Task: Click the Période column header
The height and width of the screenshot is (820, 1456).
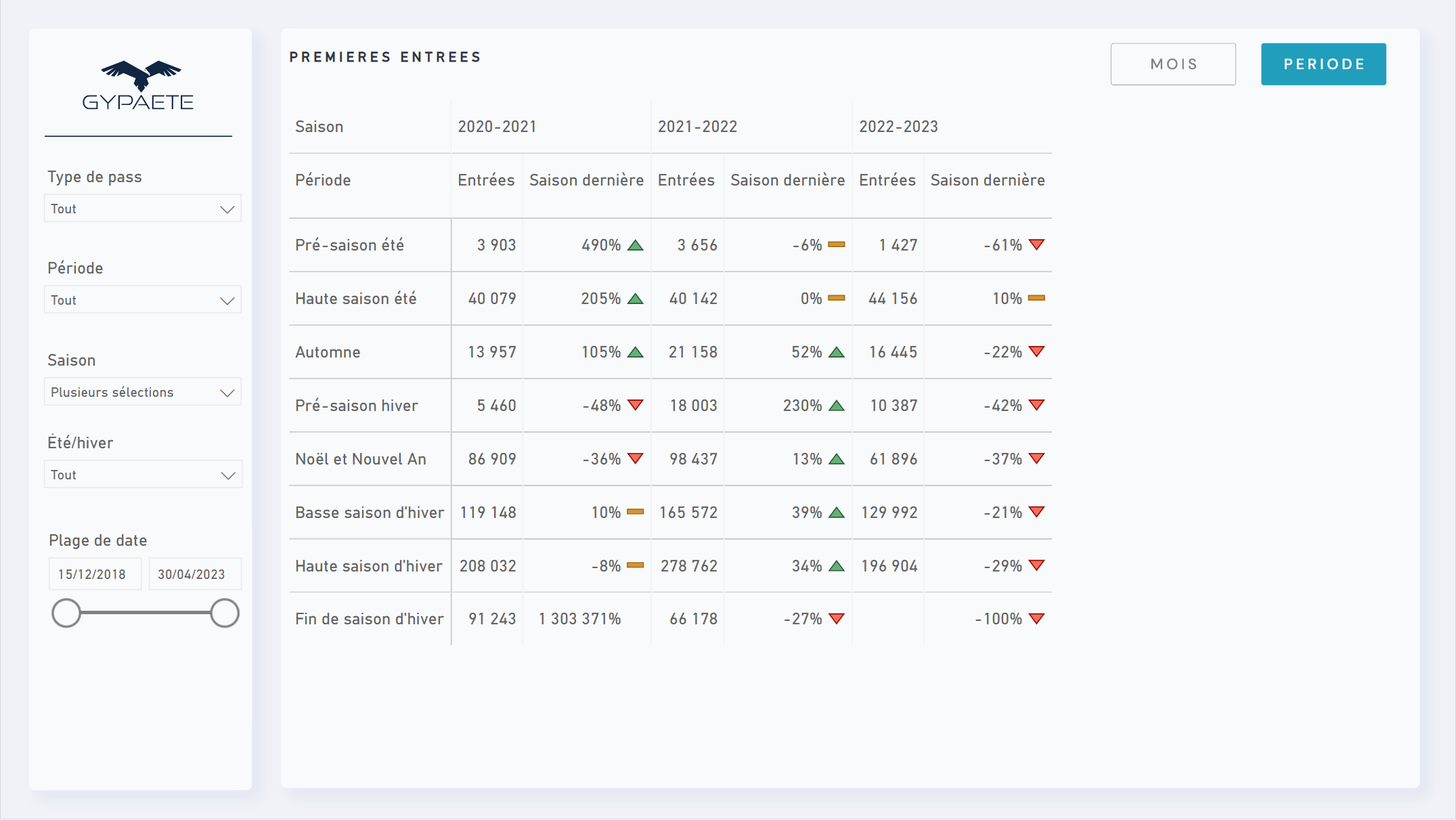Action: coord(323,180)
